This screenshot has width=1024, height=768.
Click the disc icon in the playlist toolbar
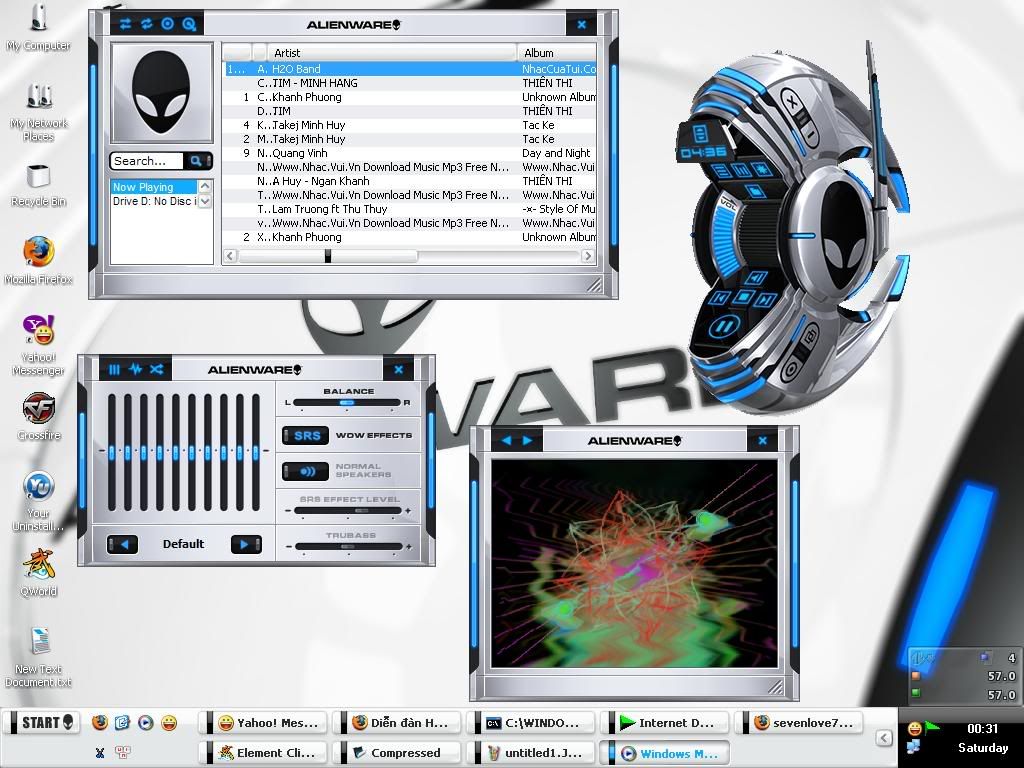tap(167, 24)
